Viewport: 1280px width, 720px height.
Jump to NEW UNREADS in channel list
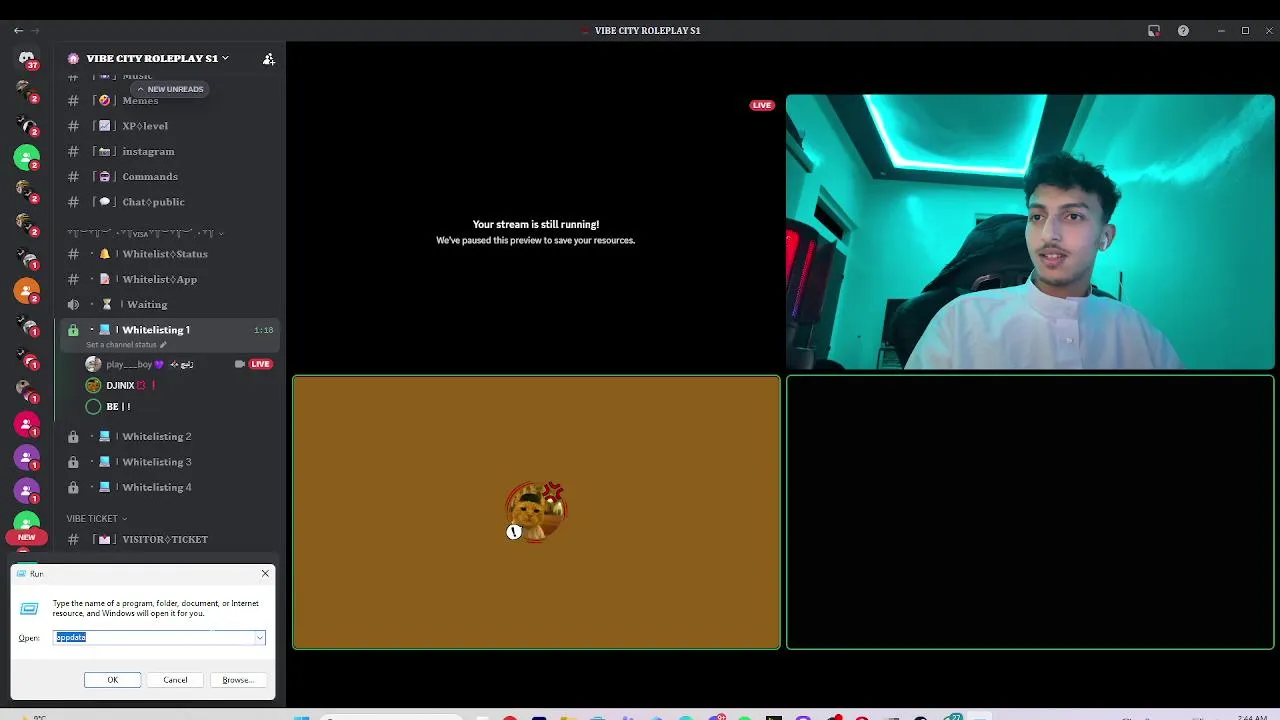pos(170,89)
